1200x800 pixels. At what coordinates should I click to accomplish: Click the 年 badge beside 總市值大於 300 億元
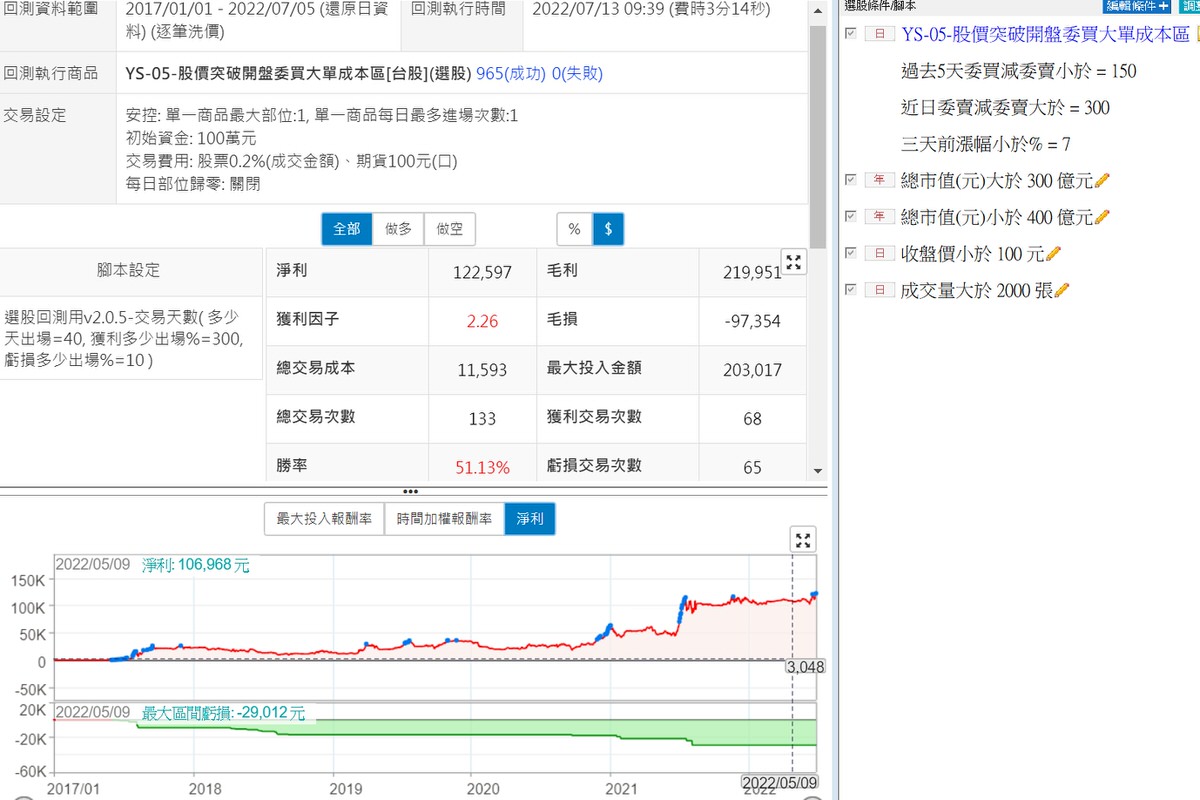tap(880, 180)
